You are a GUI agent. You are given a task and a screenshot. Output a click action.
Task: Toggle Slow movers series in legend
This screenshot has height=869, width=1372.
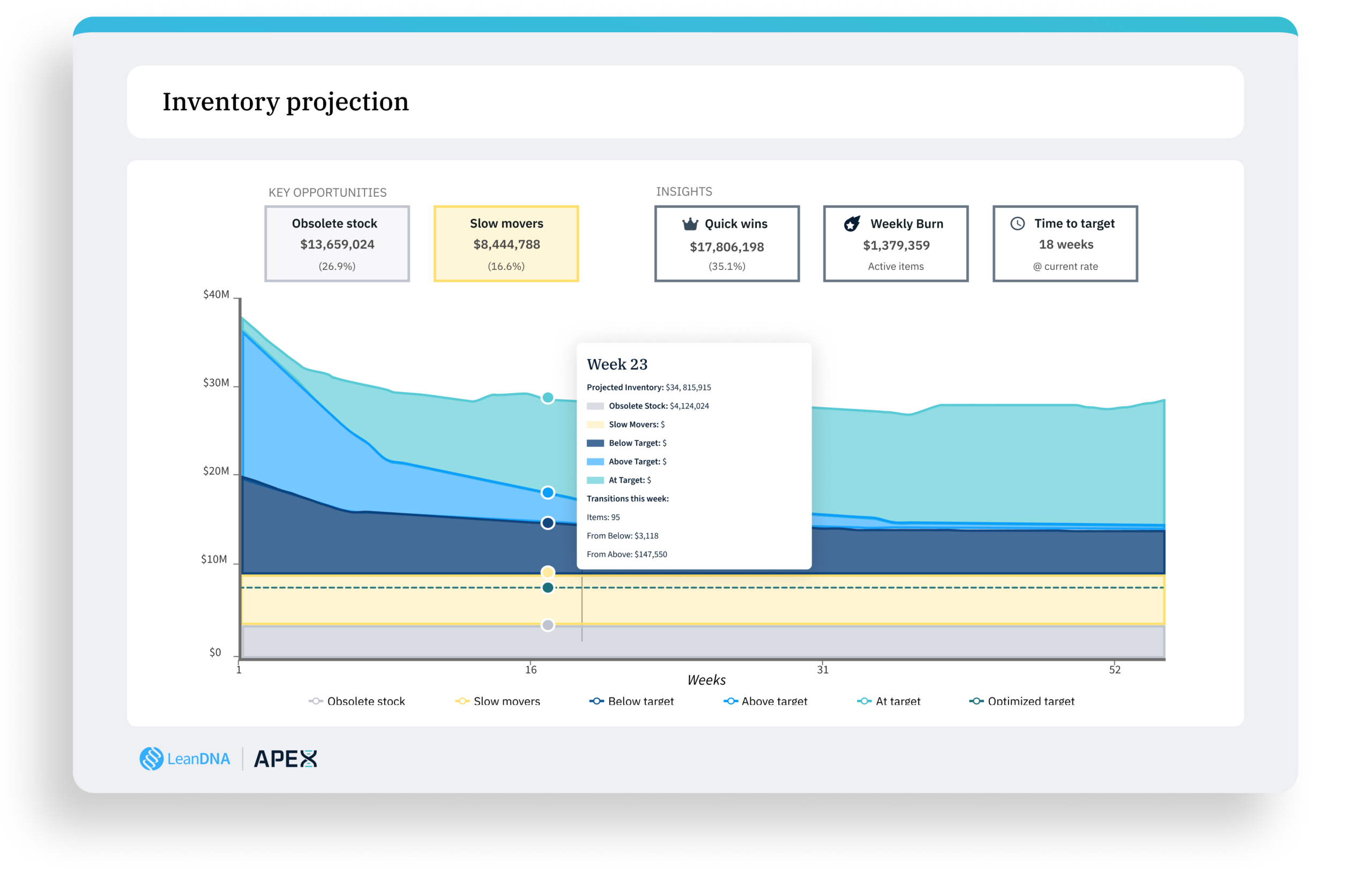pos(497,701)
